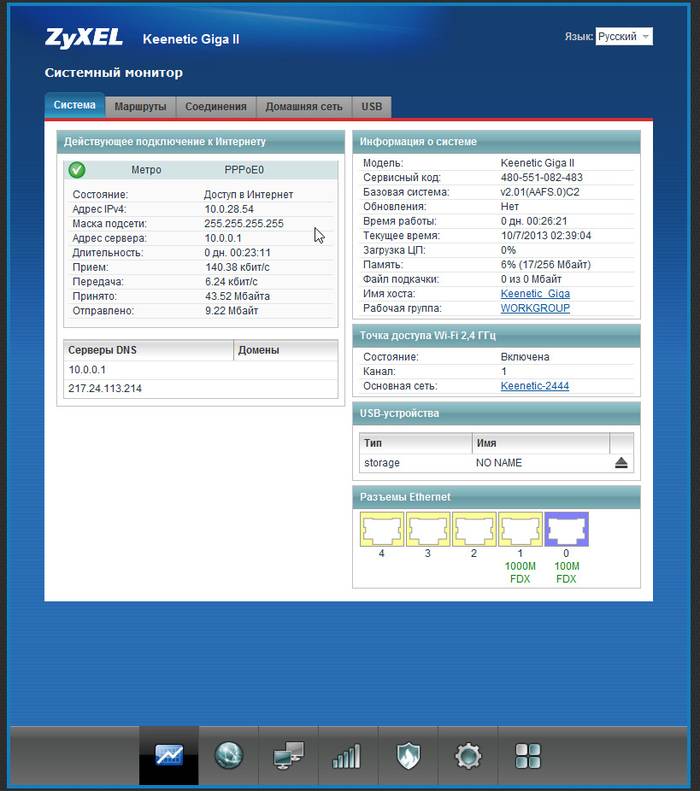The height and width of the screenshot is (791, 700).
Task: Open the Security shield flame icon
Action: [x=408, y=755]
